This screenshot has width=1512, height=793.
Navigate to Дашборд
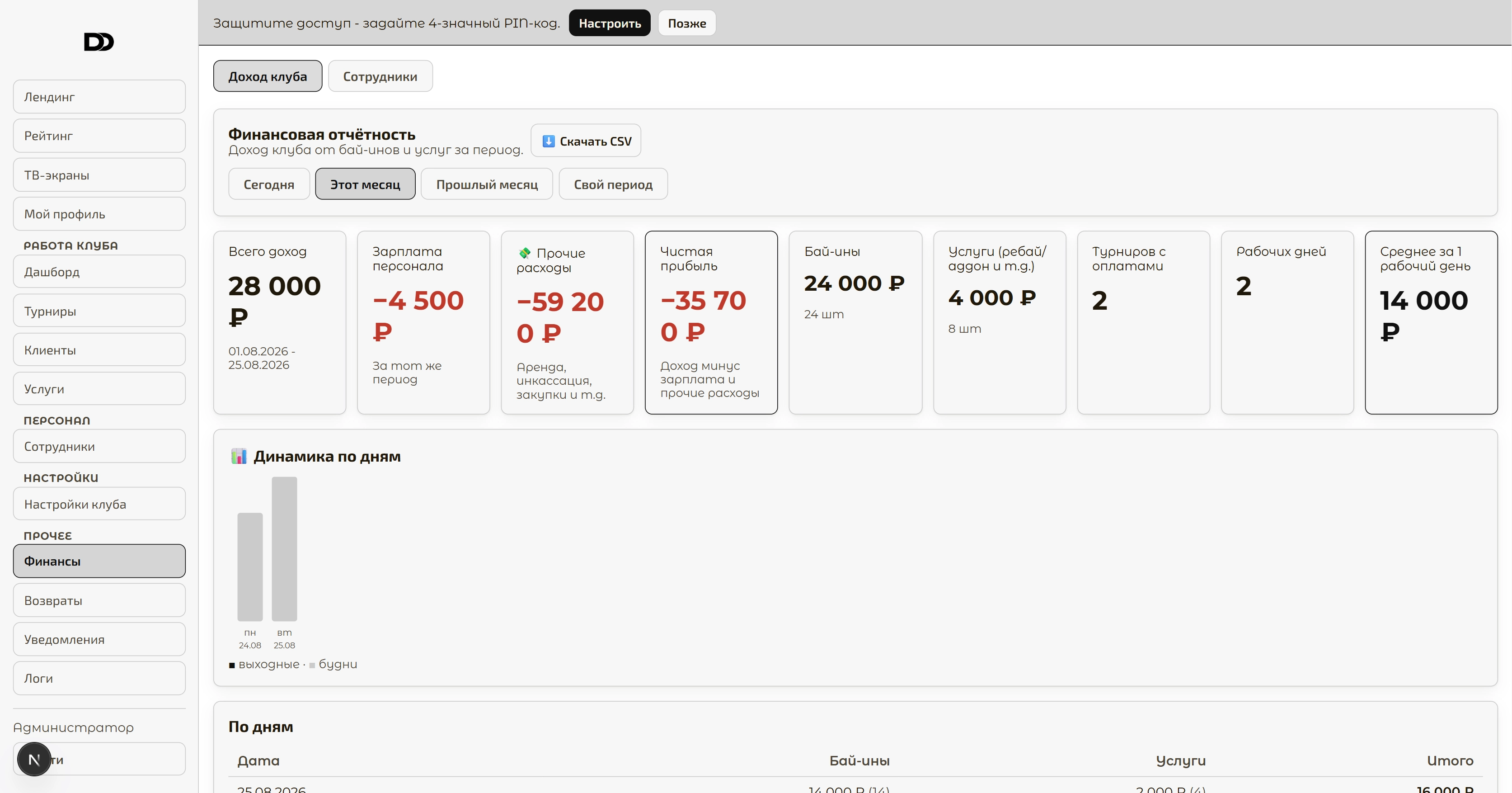click(99, 271)
